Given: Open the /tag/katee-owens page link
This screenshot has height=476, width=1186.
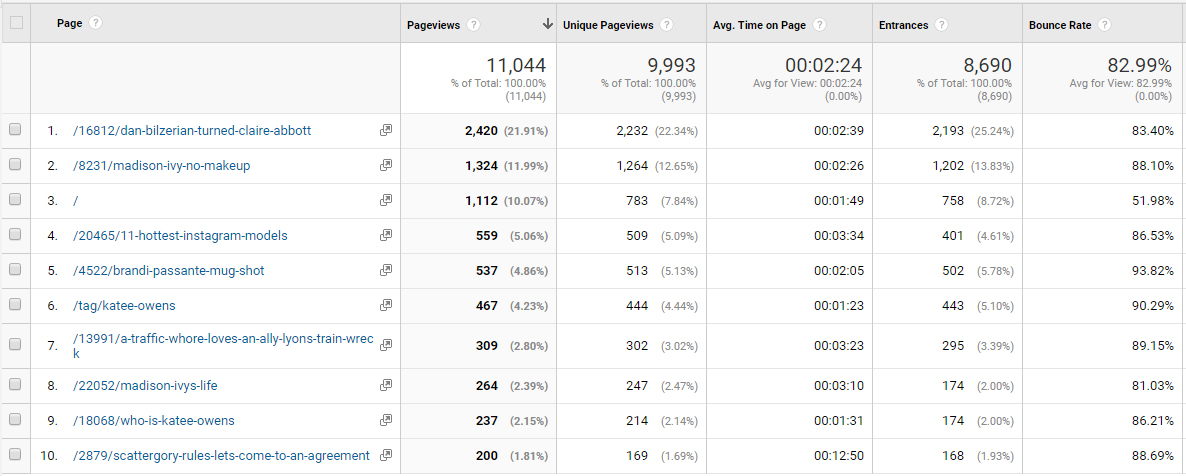Looking at the screenshot, I should tap(124, 306).
